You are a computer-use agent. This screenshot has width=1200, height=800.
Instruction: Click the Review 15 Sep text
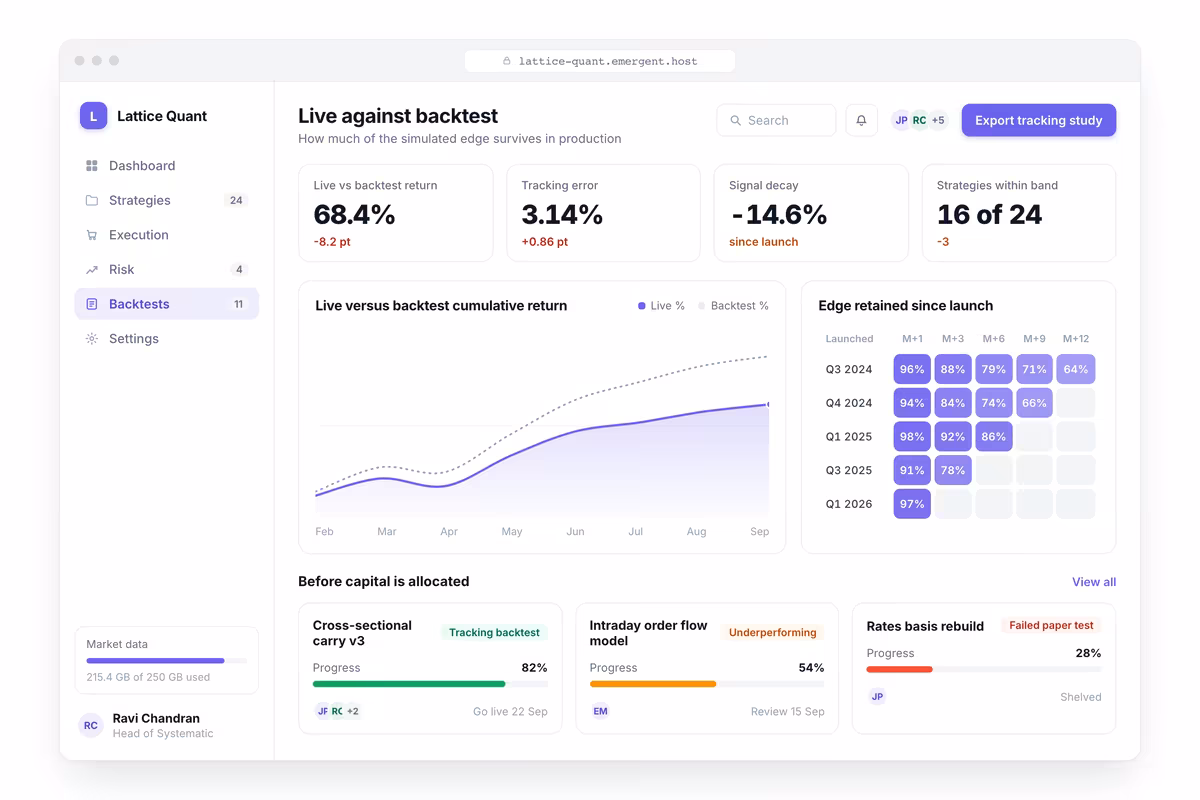[x=788, y=712]
